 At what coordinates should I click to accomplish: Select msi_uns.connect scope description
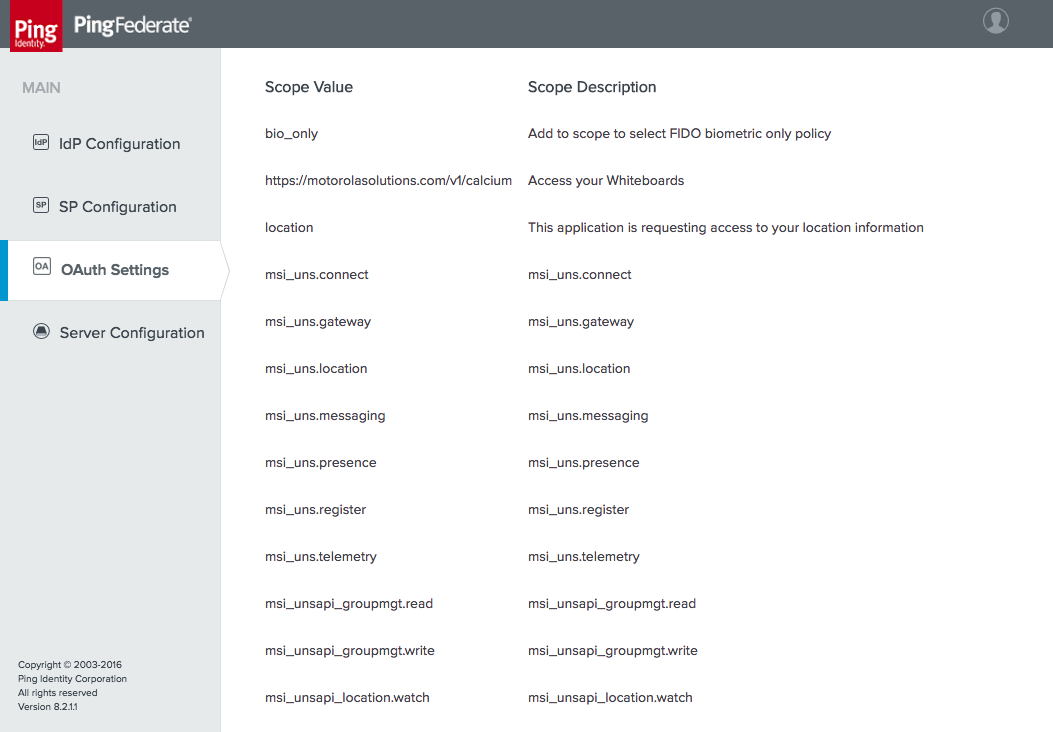(x=580, y=275)
